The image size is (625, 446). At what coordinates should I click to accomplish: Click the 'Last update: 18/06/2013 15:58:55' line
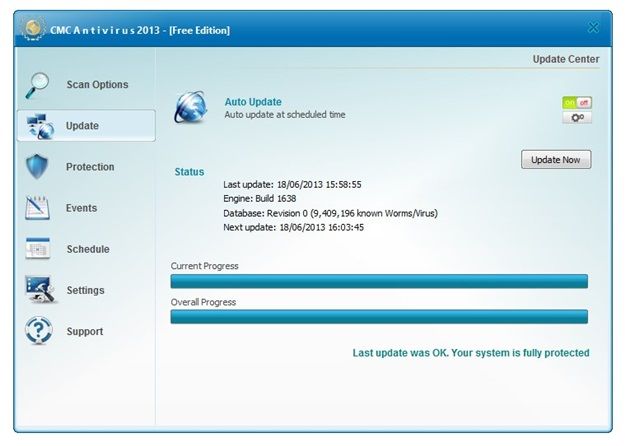[292, 184]
